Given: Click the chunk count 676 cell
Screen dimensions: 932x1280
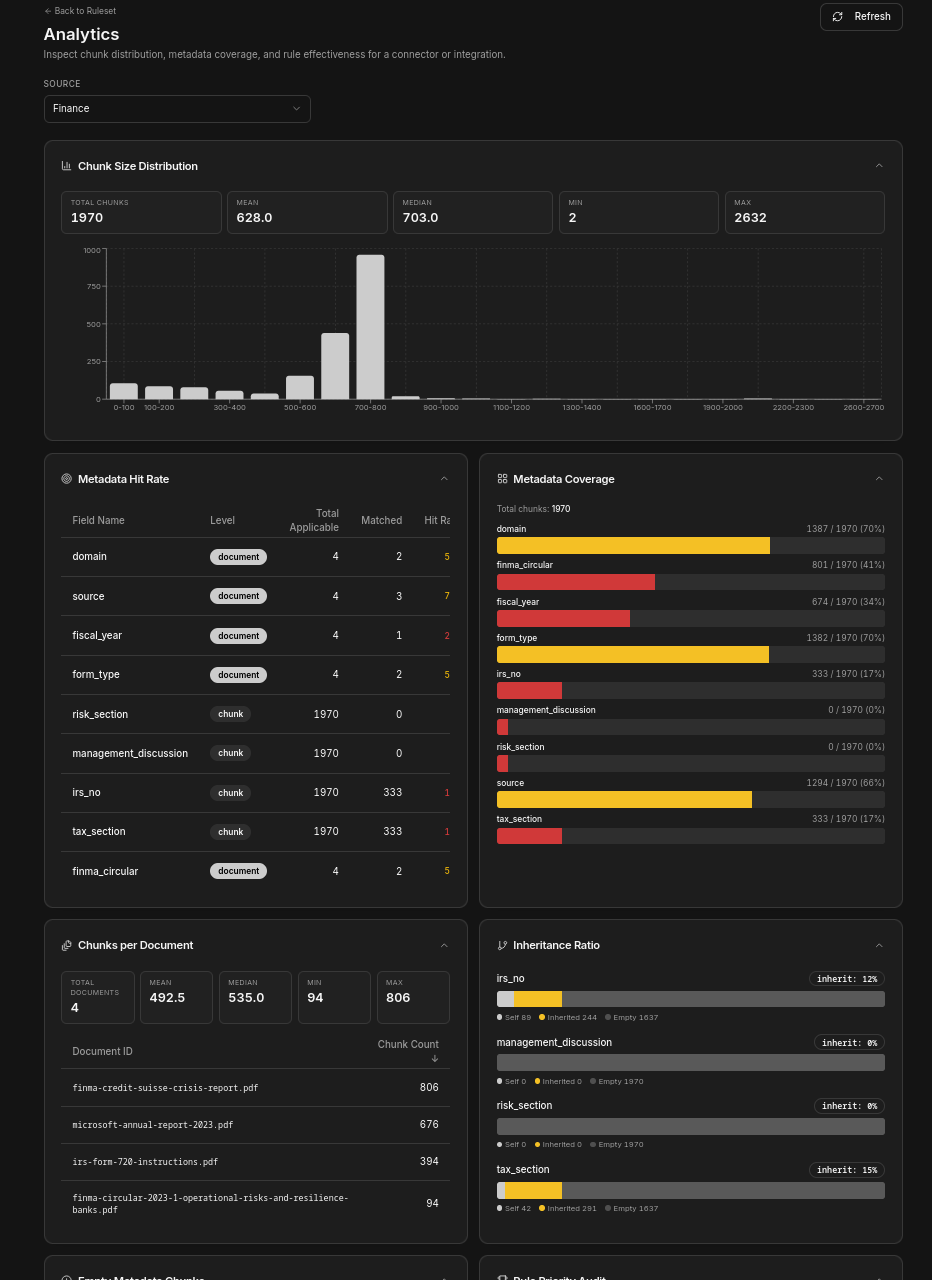Looking at the screenshot, I should [x=429, y=1125].
